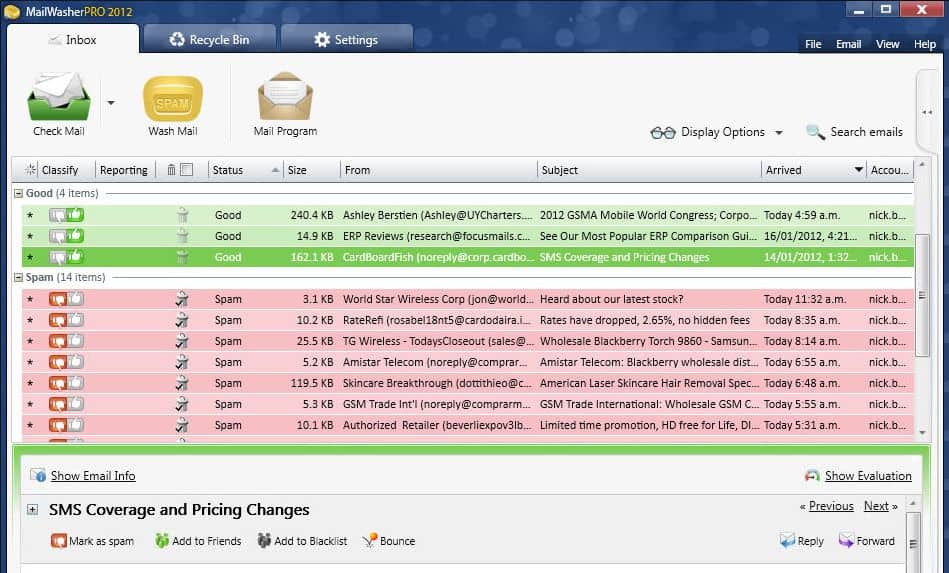The image size is (949, 573).
Task: Click Show Email Info link
Action: pos(93,476)
